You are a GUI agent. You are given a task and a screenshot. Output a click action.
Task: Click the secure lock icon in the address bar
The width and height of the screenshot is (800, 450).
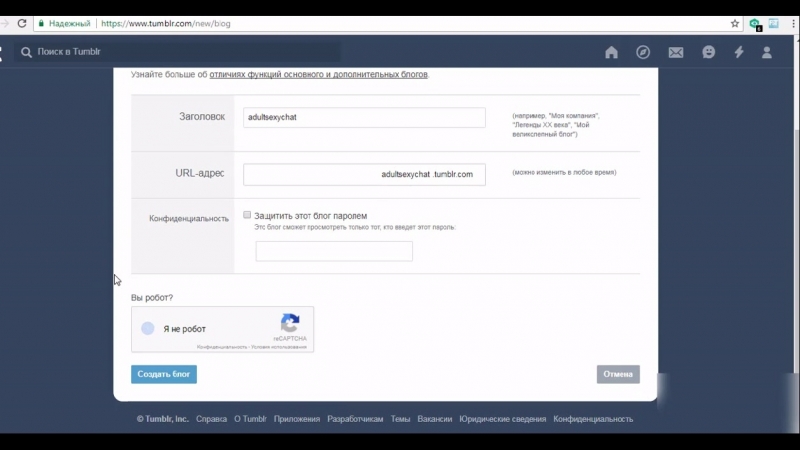pos(41,23)
